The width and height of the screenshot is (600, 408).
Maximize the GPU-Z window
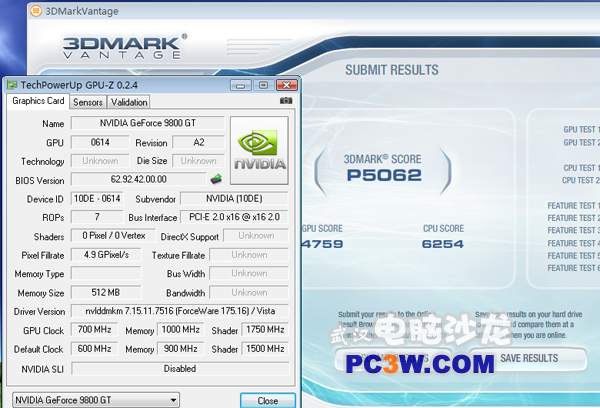[x=263, y=85]
